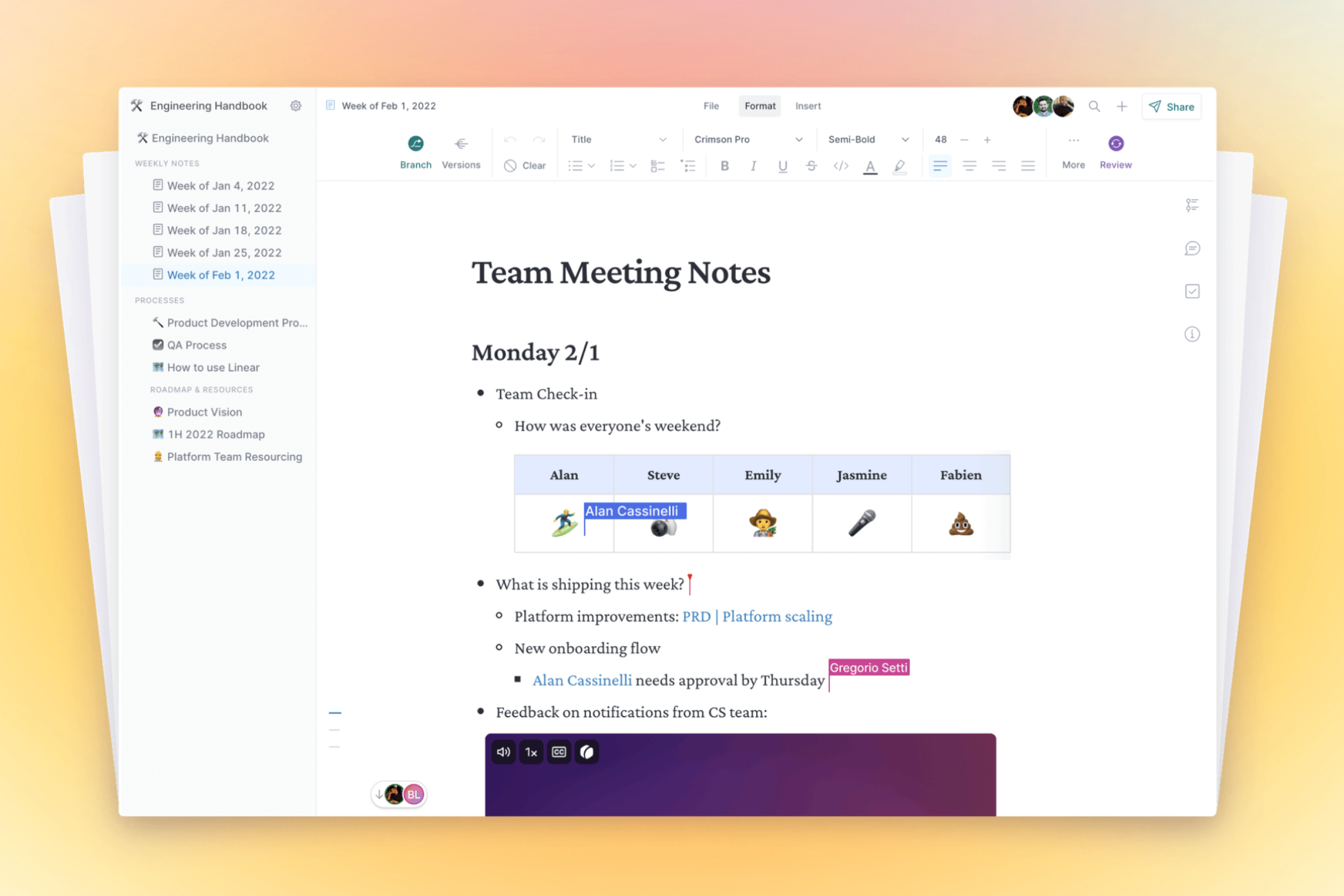Viewport: 1344px width, 896px height.
Task: Open the Title style dropdown
Action: click(x=618, y=139)
